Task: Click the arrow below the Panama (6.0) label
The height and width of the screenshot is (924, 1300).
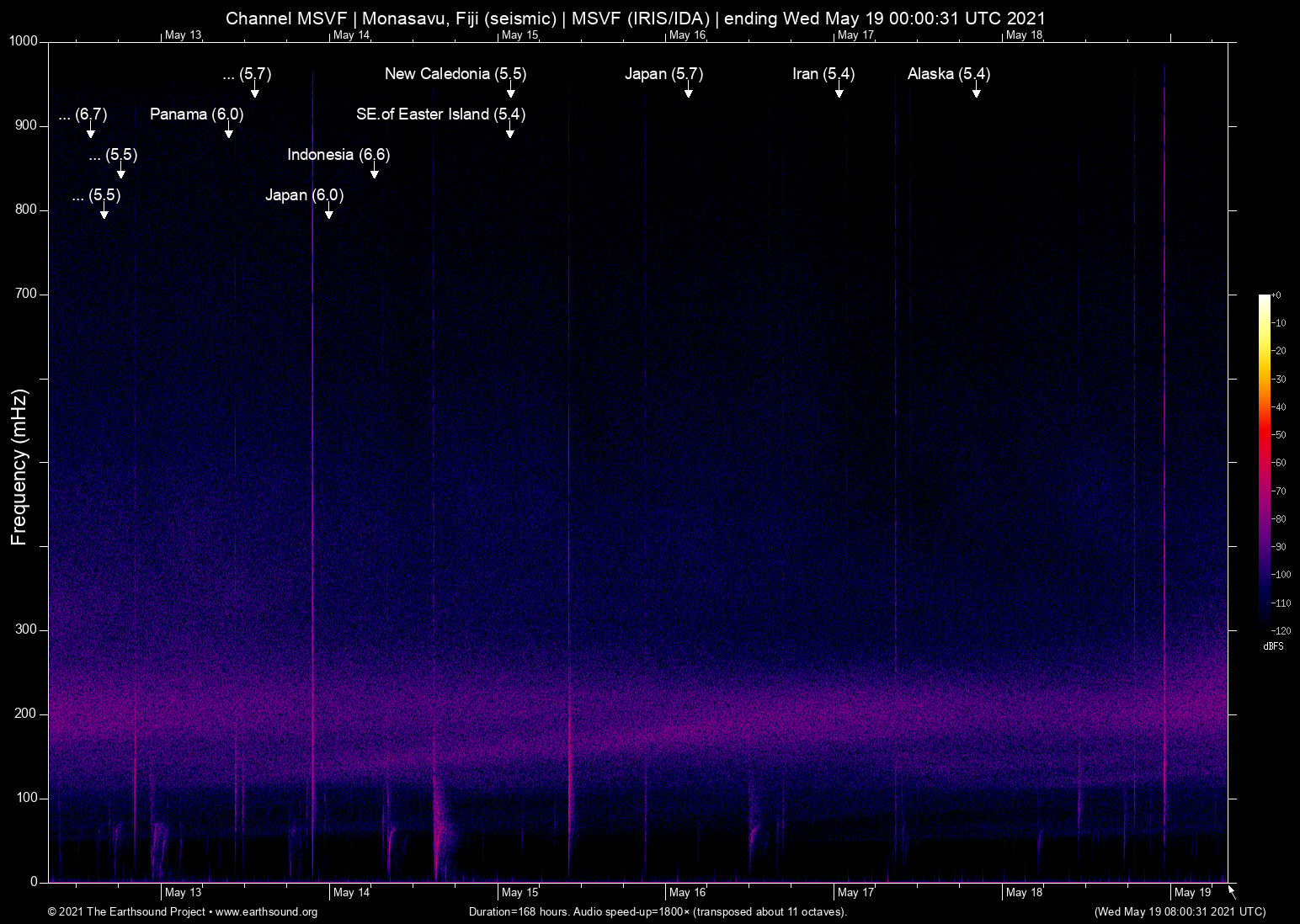Action: 228,131
